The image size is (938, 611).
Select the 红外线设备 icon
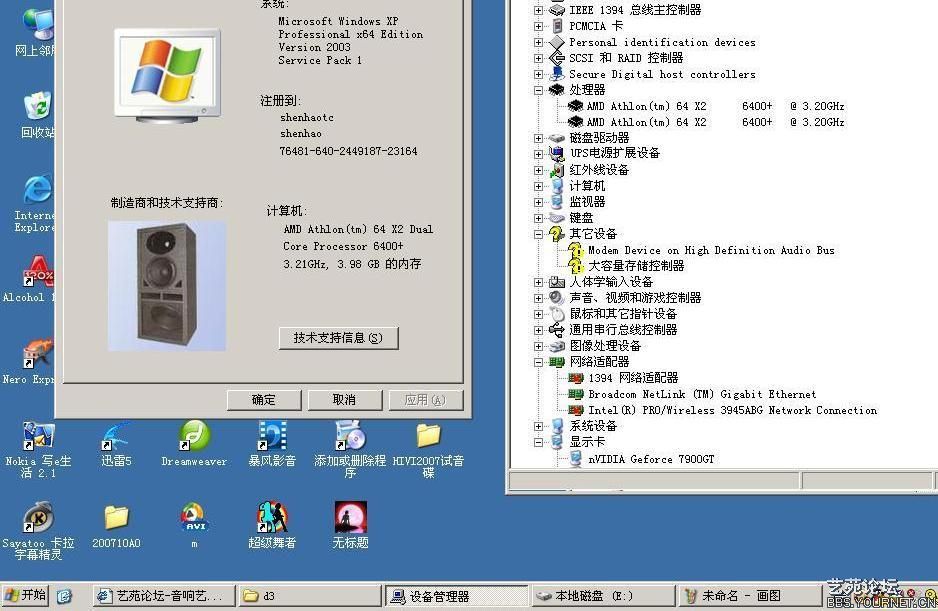pyautogui.click(x=557, y=170)
